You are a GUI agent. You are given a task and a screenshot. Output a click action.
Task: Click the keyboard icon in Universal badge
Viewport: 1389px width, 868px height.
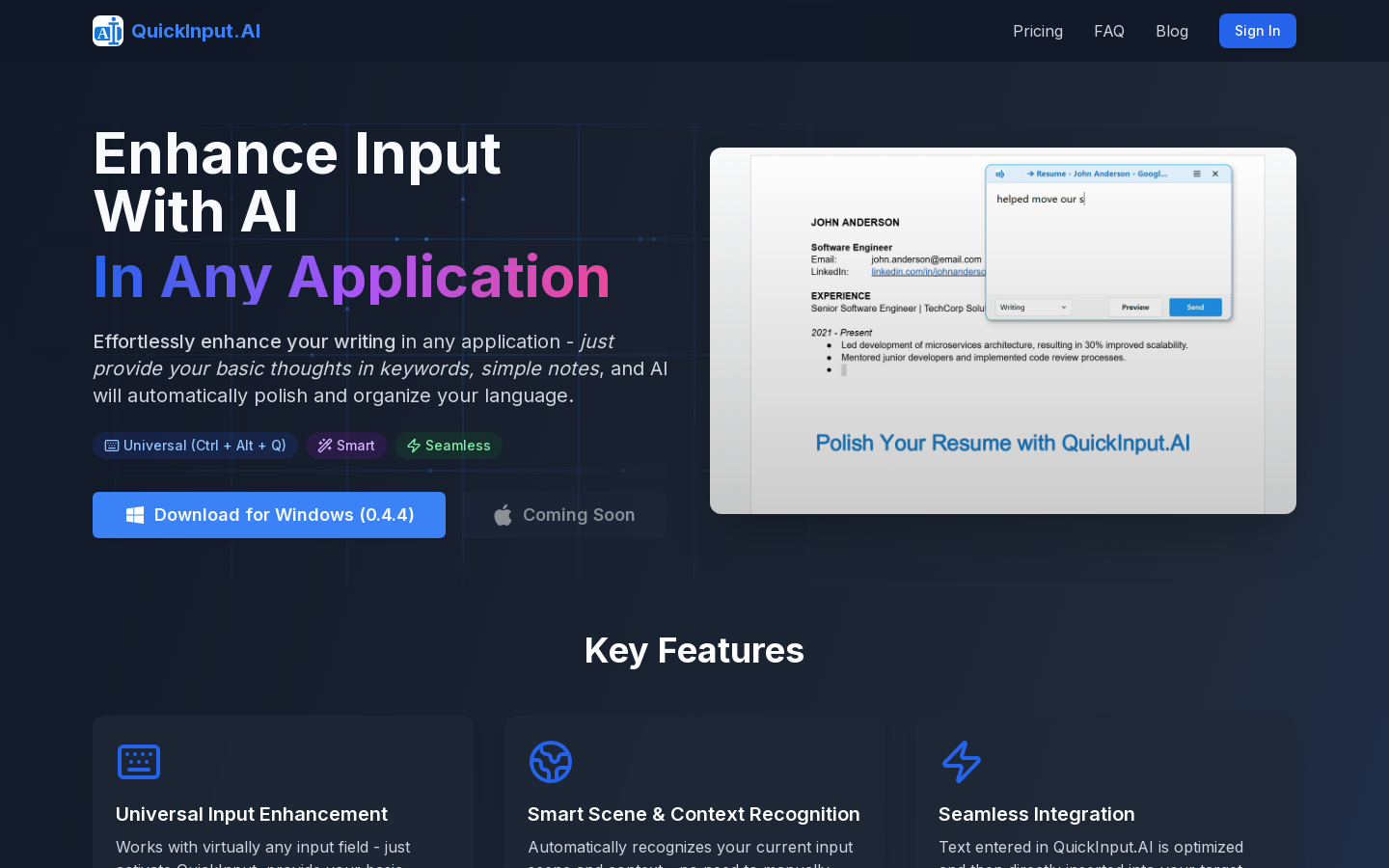tap(112, 446)
